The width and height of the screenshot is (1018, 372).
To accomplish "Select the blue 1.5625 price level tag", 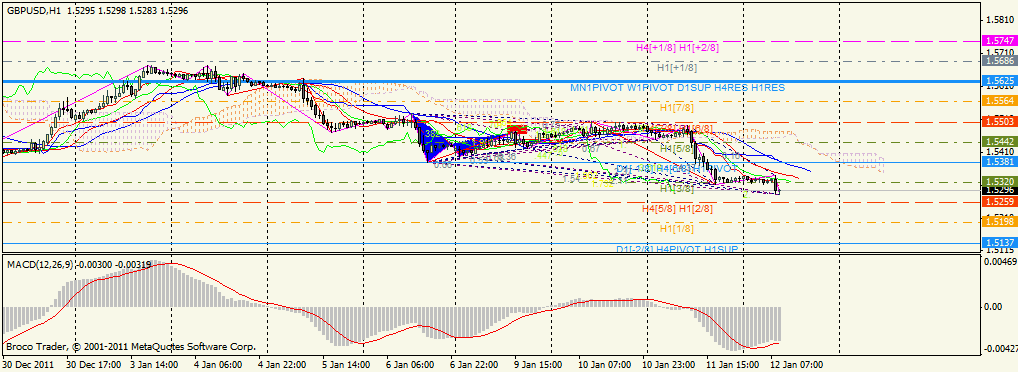I will click(x=999, y=81).
